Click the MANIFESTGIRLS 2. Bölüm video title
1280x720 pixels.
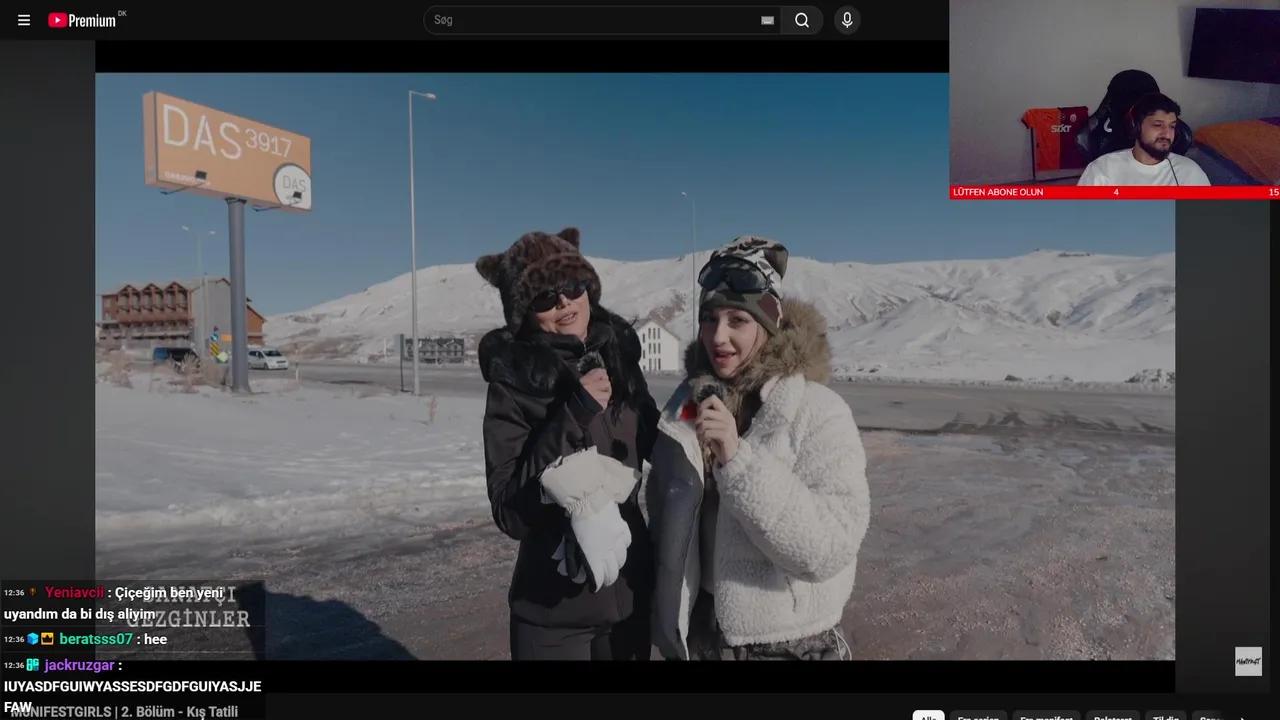[124, 712]
